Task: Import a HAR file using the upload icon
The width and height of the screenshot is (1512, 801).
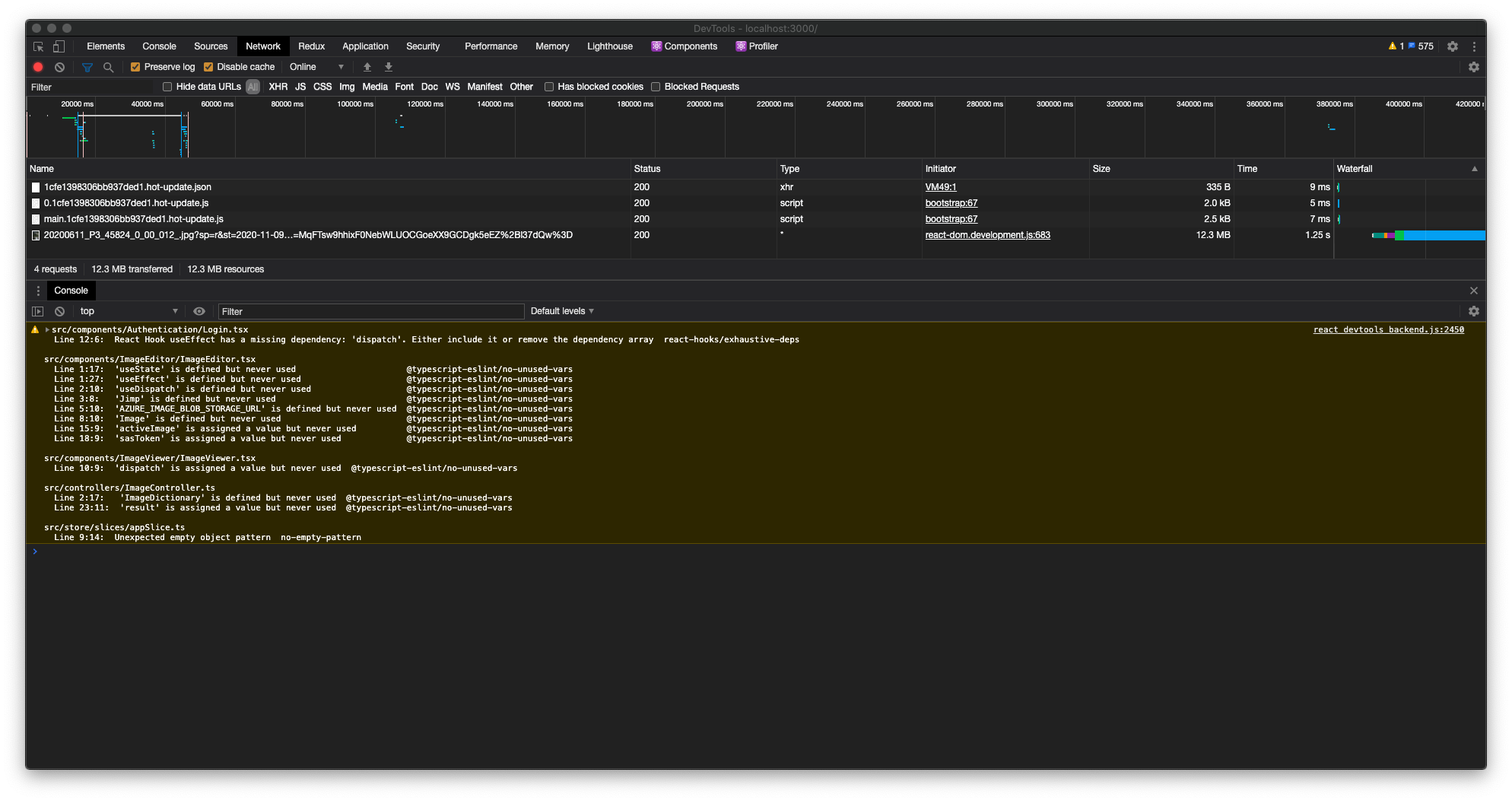Action: (367, 67)
